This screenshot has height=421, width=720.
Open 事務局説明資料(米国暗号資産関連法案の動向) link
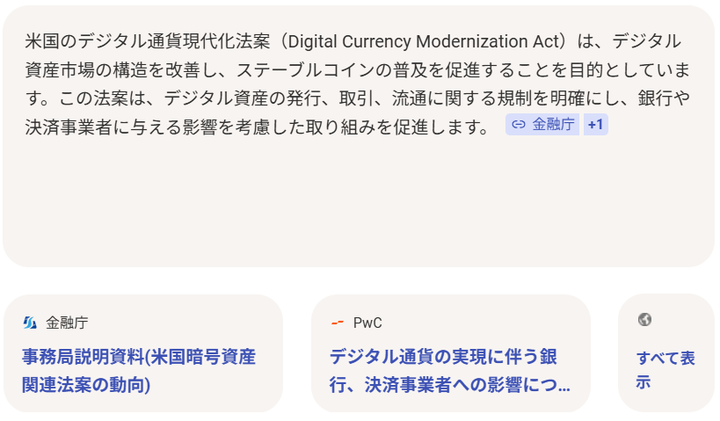coord(138,356)
